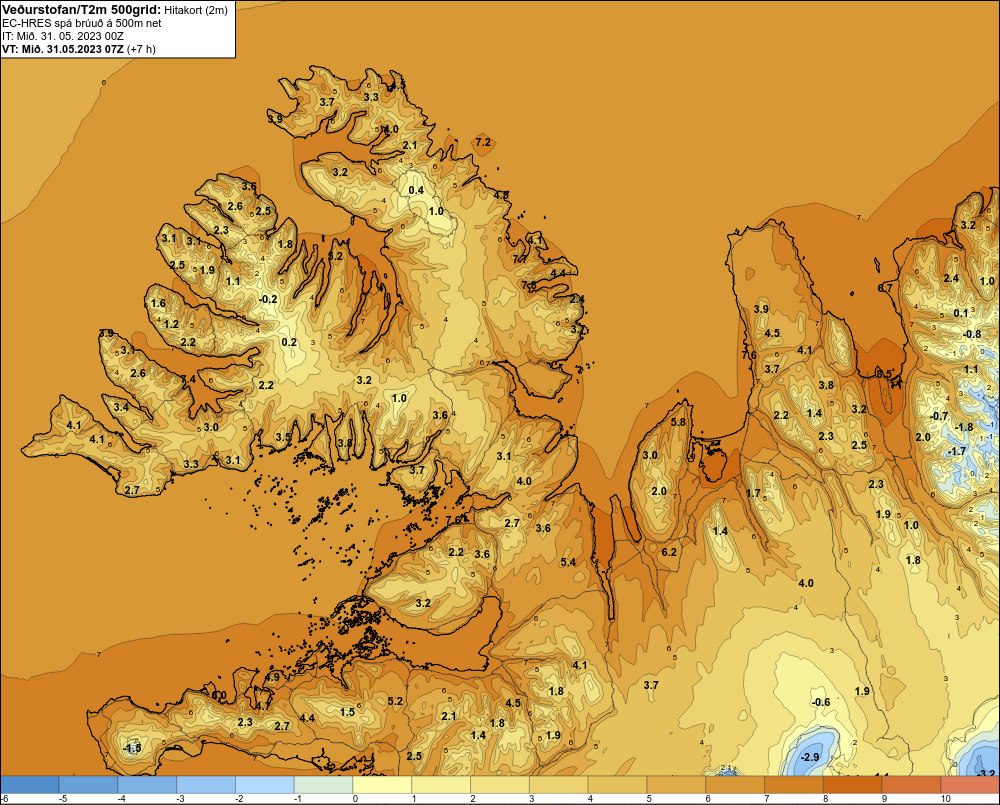The width and height of the screenshot is (1000, 805).
Task: Click the "Veðurstofan/T2m 500grid:" title text
Action: click(x=81, y=10)
